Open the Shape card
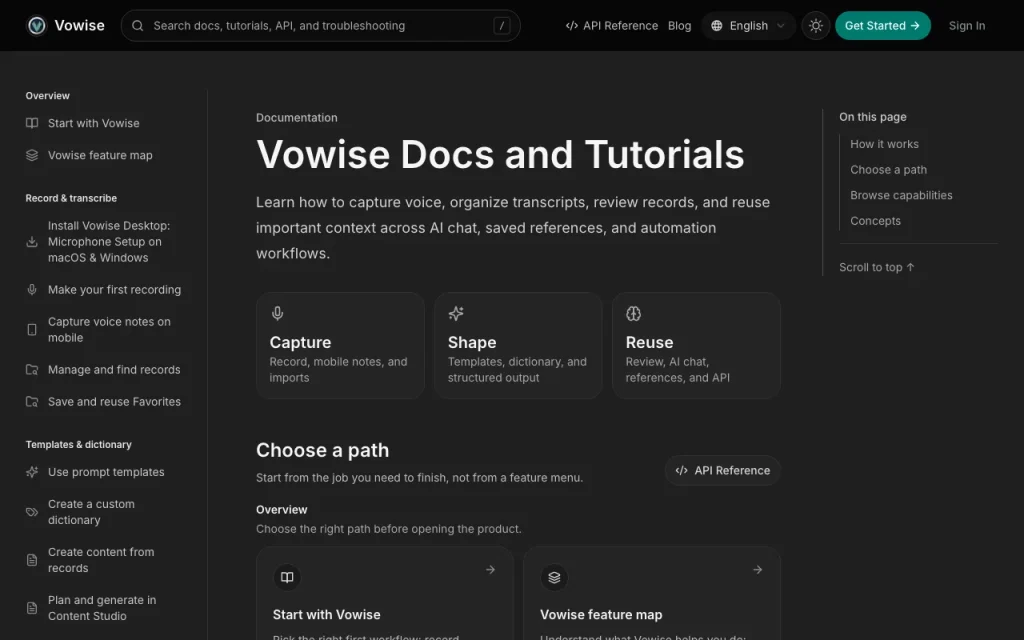 click(518, 345)
